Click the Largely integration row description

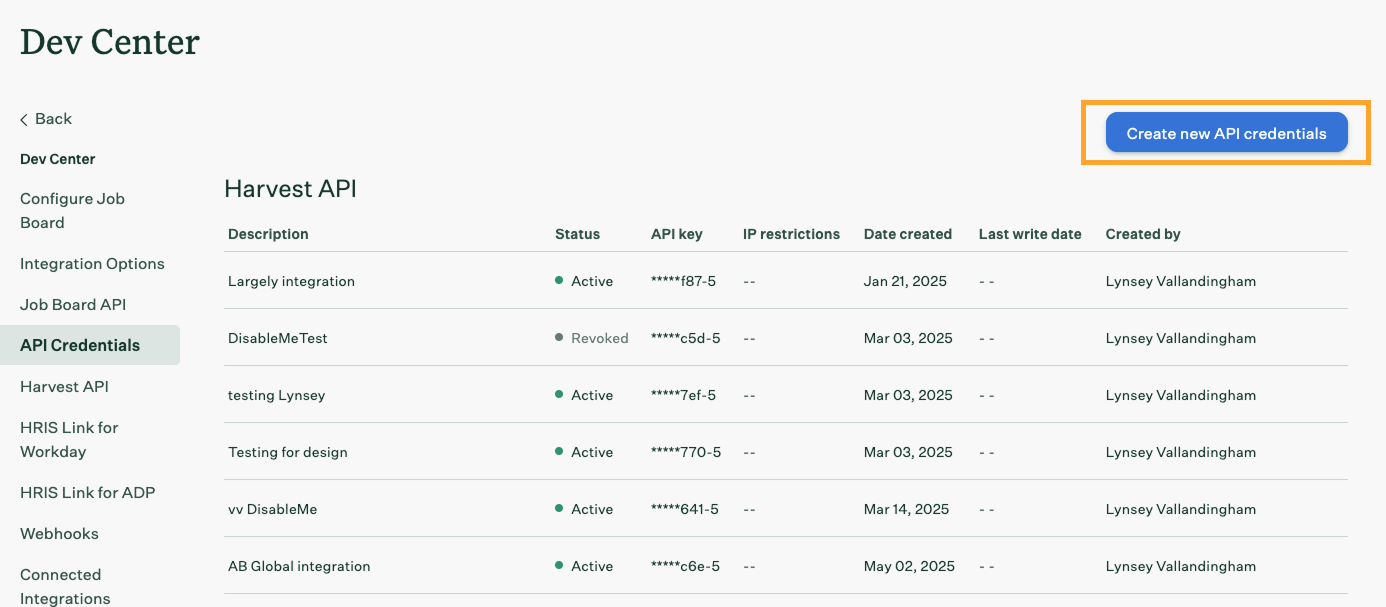coord(291,282)
